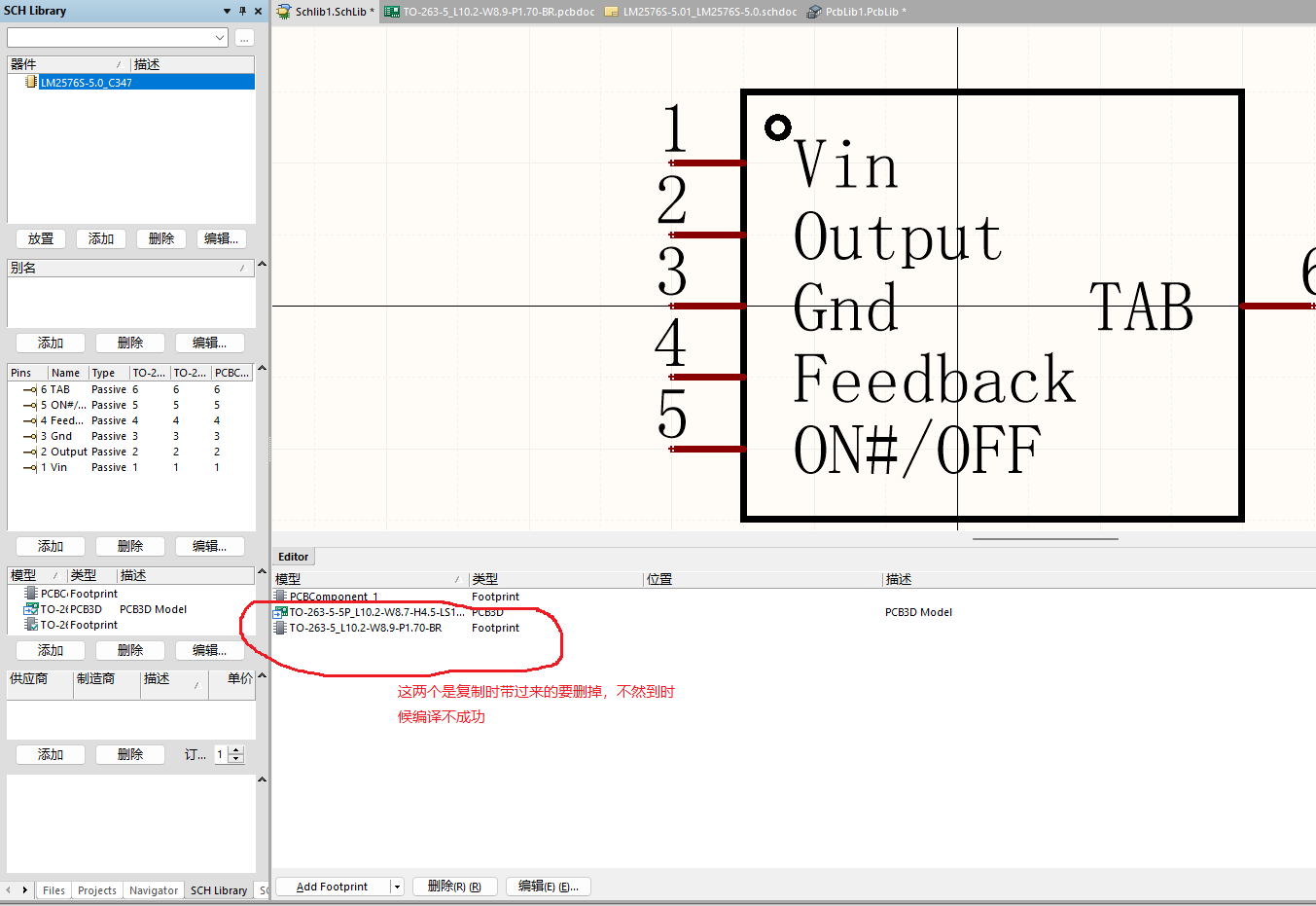Switch to the Navigator panel tab
Image resolution: width=1316 pixels, height=906 pixels.
pos(154,890)
